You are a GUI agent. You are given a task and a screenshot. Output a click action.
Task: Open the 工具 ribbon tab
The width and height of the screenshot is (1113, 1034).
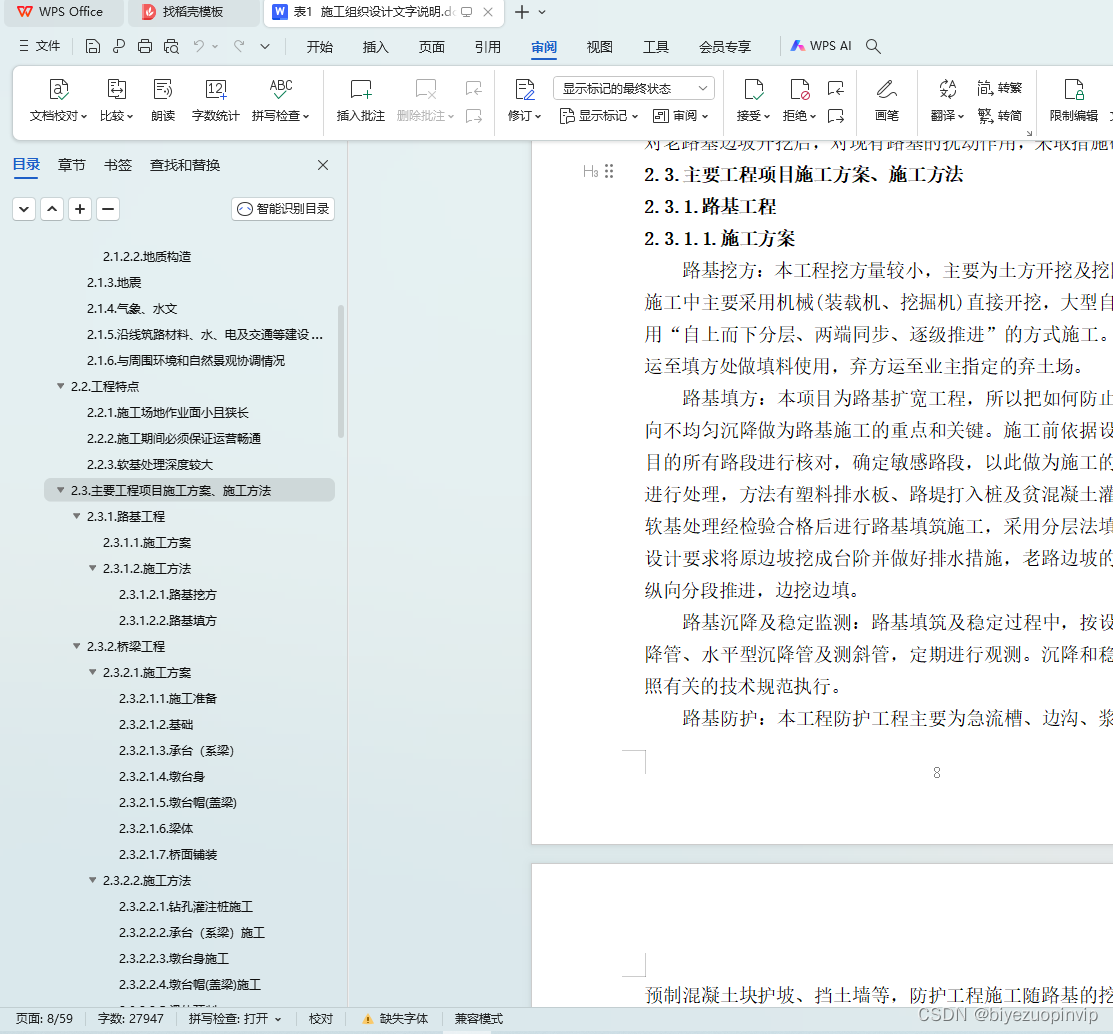click(x=656, y=47)
